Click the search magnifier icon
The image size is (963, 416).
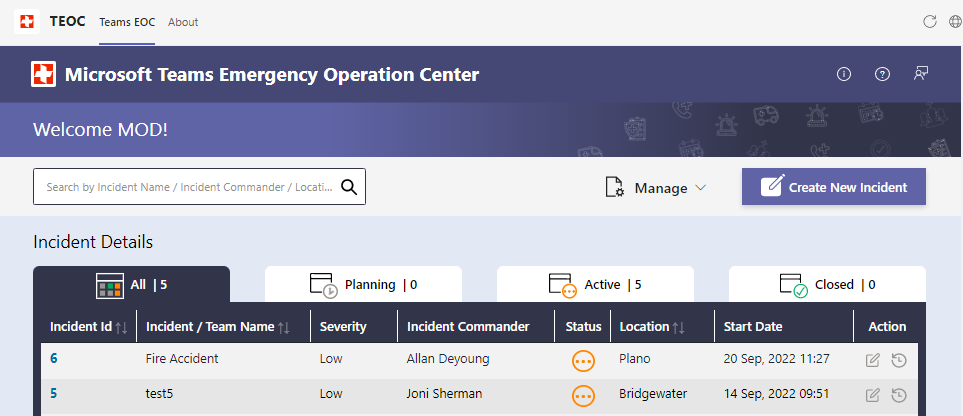(349, 187)
